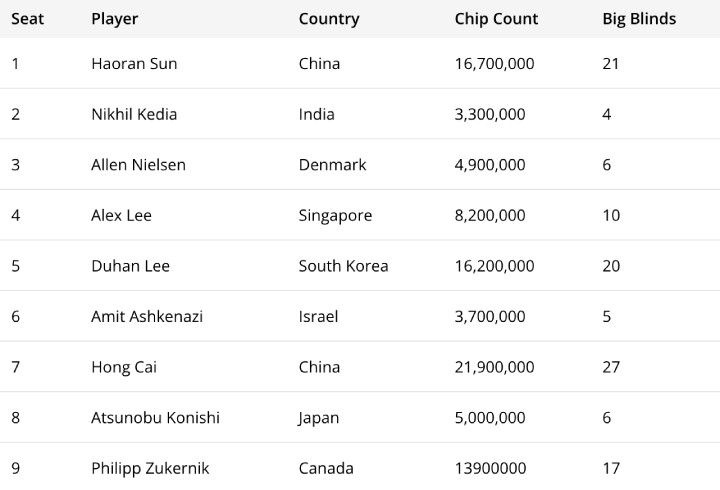Select player name Hong Cai
Viewport: 720px width, 490px height.
coord(124,367)
